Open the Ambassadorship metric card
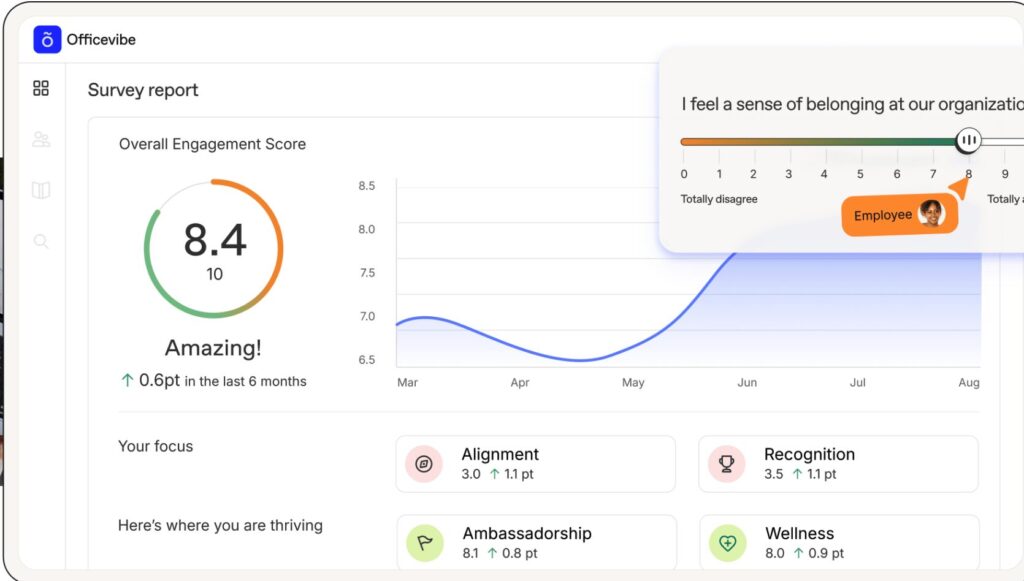 pyautogui.click(x=536, y=542)
